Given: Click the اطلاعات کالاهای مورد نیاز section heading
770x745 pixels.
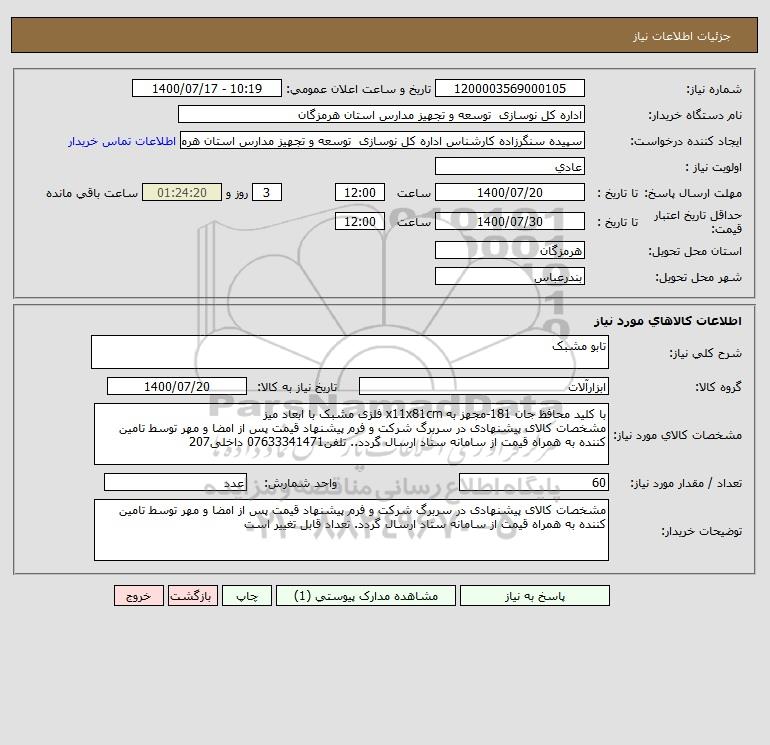Looking at the screenshot, I should (x=667, y=321).
